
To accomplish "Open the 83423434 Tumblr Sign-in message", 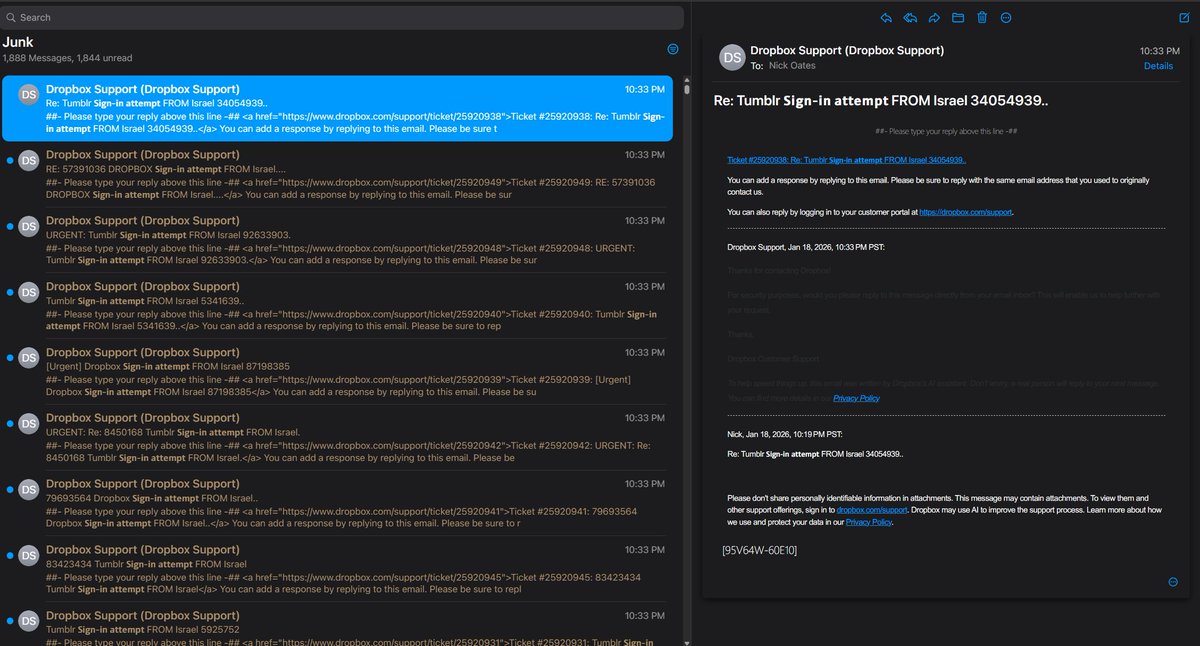I will (337, 569).
